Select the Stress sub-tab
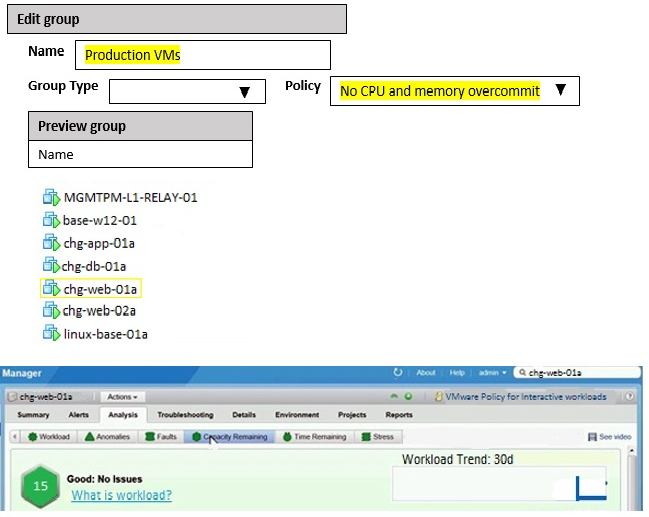This screenshot has height=517, width=649. click(377, 437)
